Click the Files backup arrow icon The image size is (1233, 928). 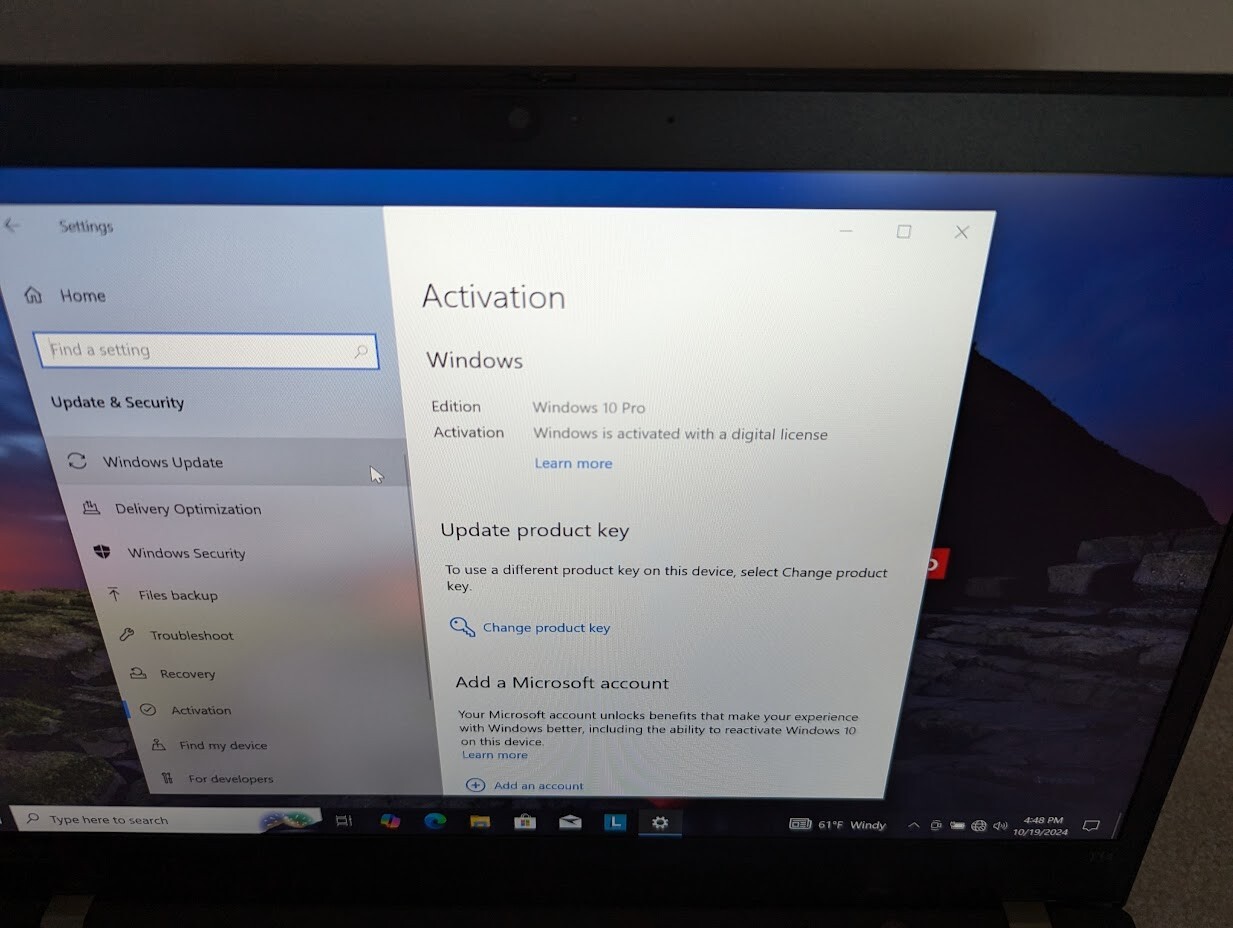point(114,594)
